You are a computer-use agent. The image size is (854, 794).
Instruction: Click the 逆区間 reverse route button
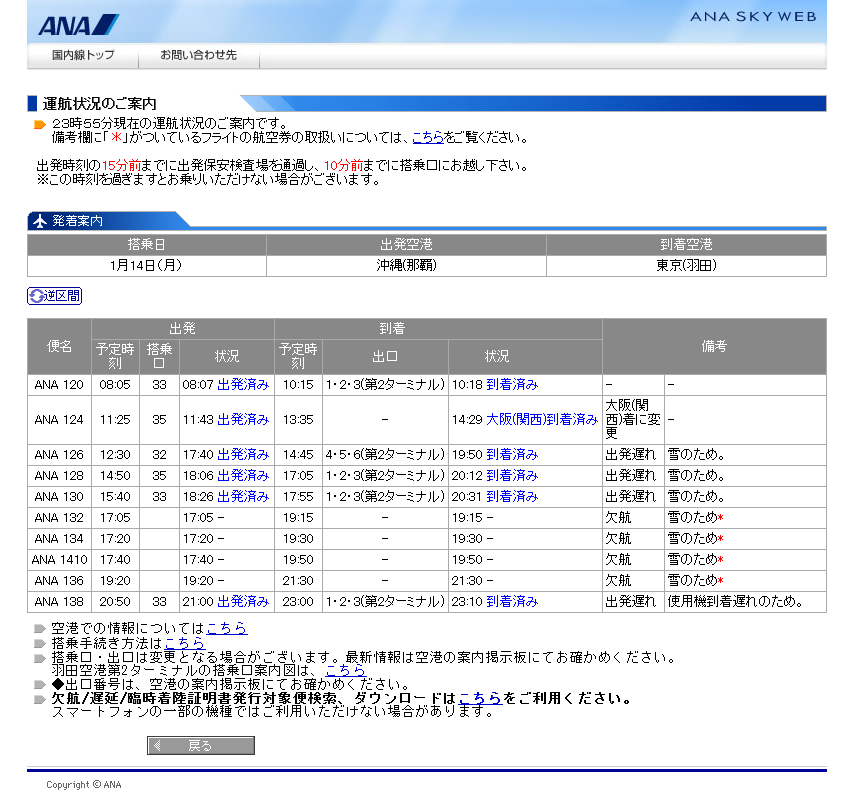(x=54, y=296)
